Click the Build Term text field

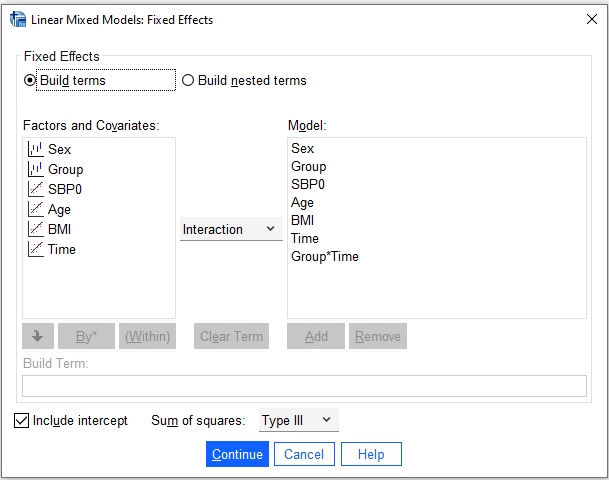[x=304, y=386]
